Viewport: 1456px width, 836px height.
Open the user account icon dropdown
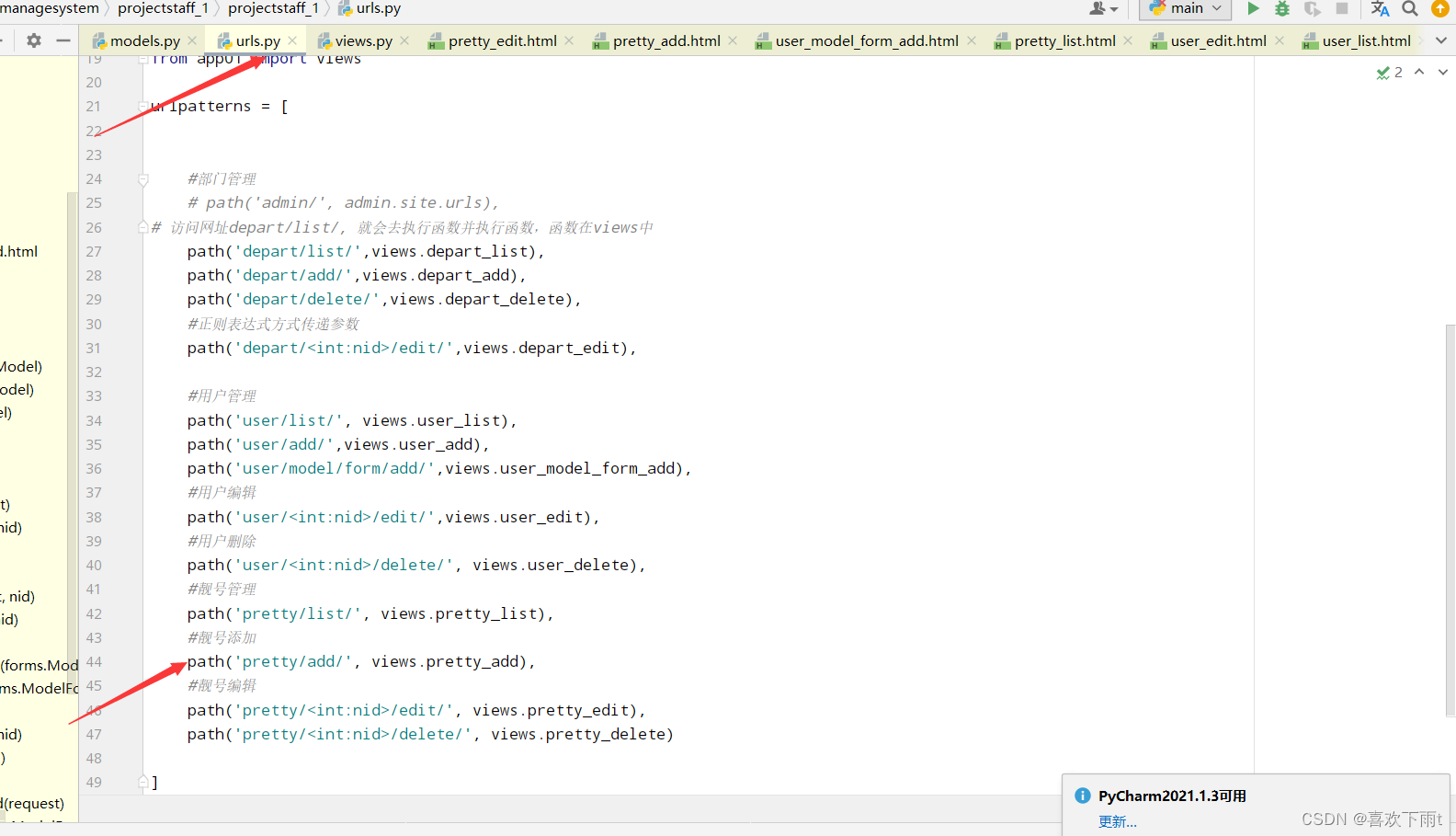click(1103, 8)
